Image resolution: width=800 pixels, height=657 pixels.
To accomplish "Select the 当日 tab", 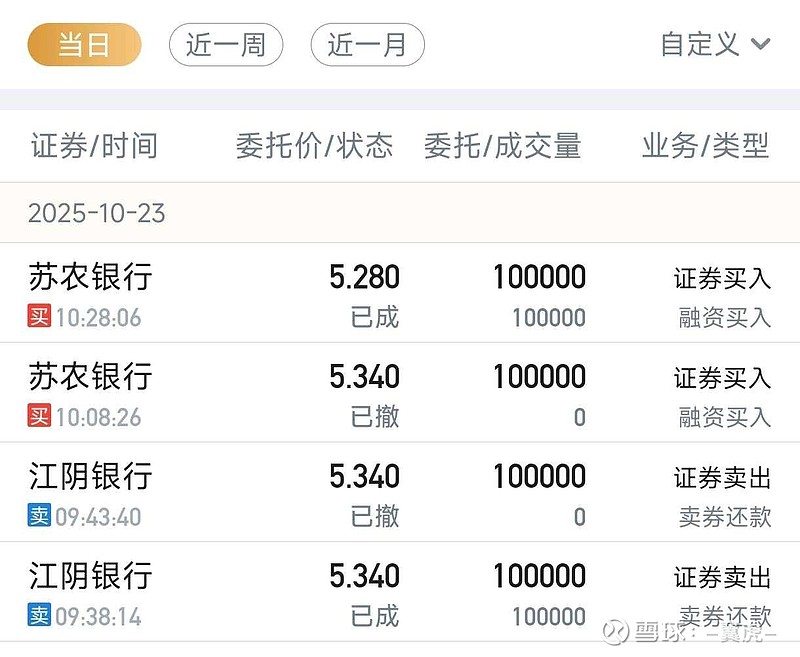I will pos(84,45).
